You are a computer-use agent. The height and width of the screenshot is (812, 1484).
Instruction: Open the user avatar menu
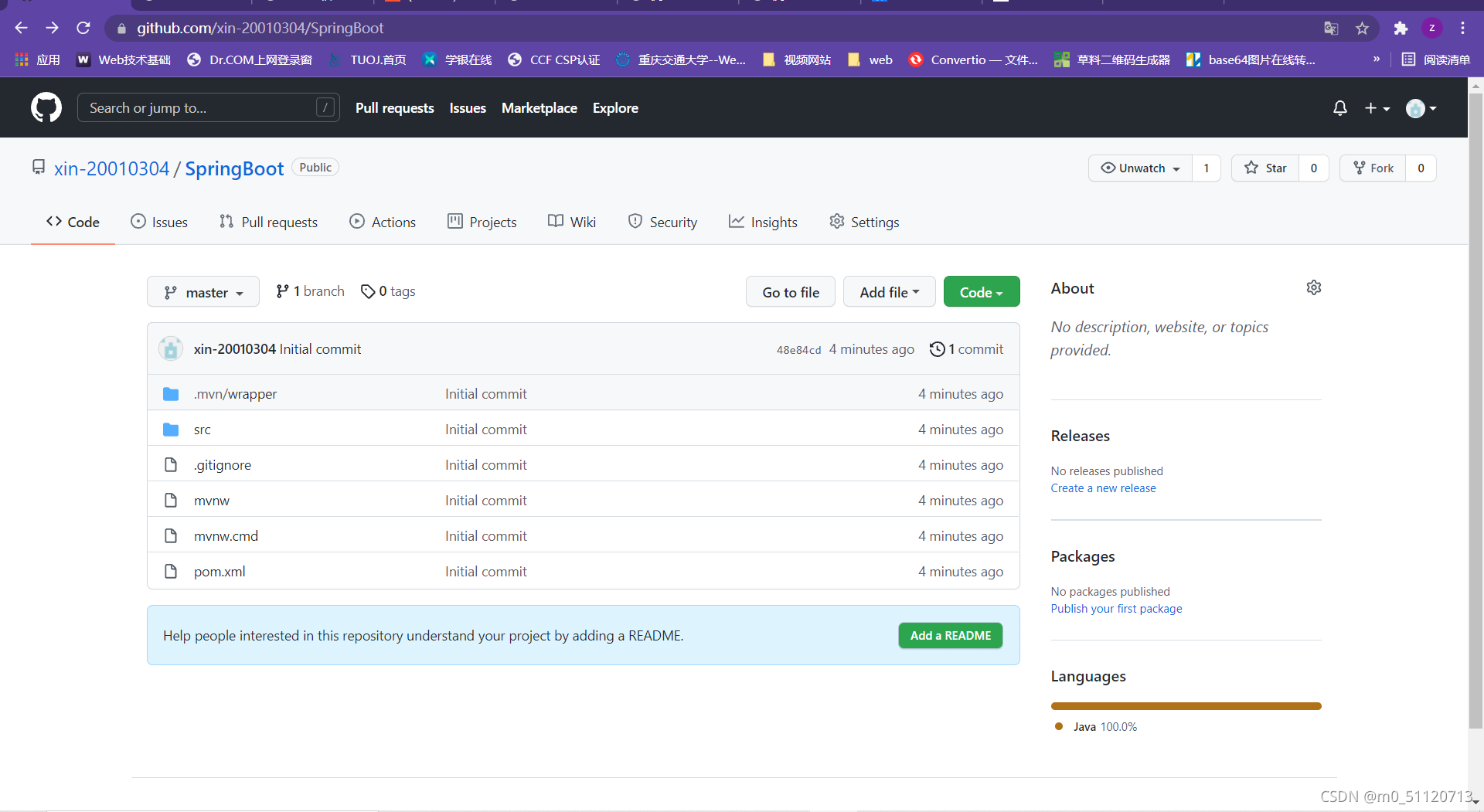tap(1421, 108)
